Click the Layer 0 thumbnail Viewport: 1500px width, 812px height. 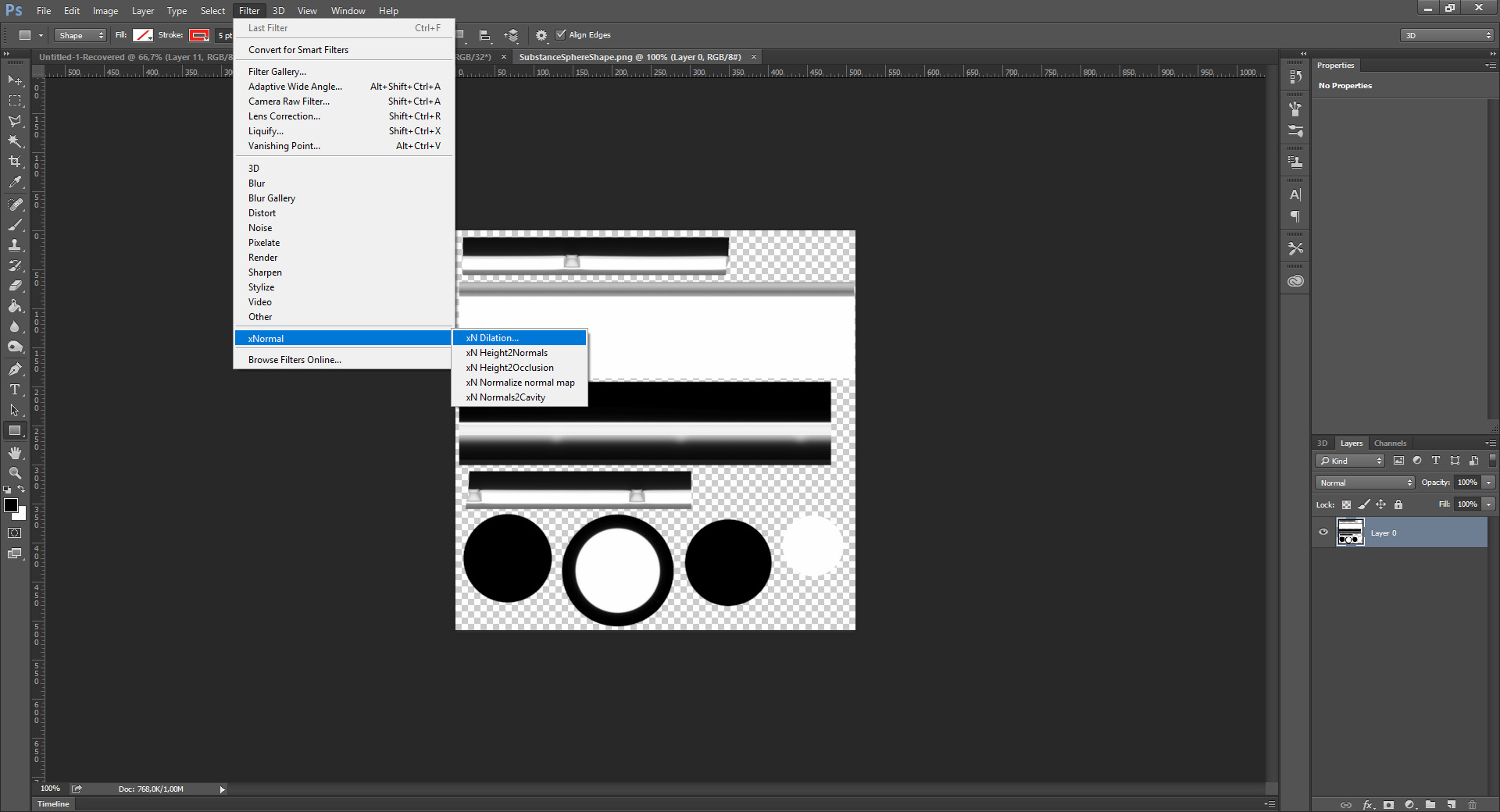[x=1350, y=532]
